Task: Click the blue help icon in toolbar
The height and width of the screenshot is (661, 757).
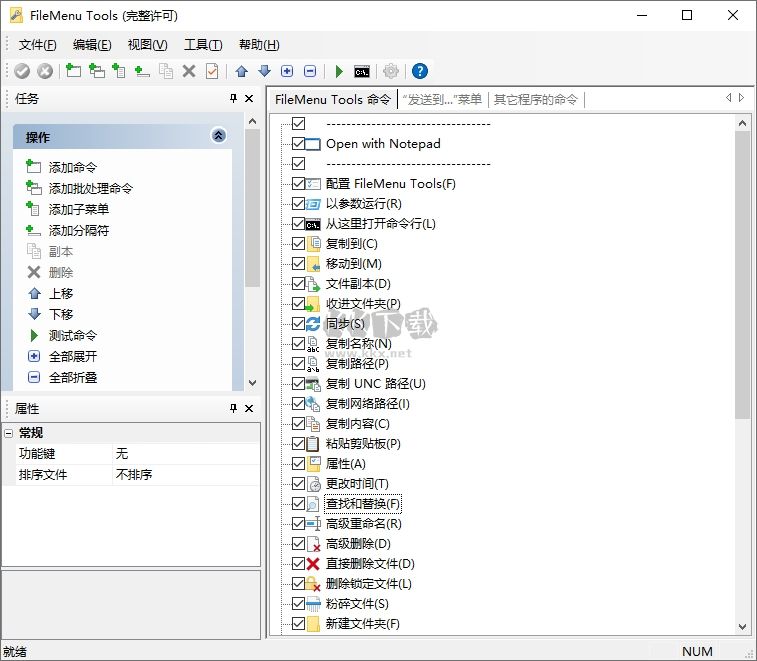Action: pyautogui.click(x=420, y=71)
